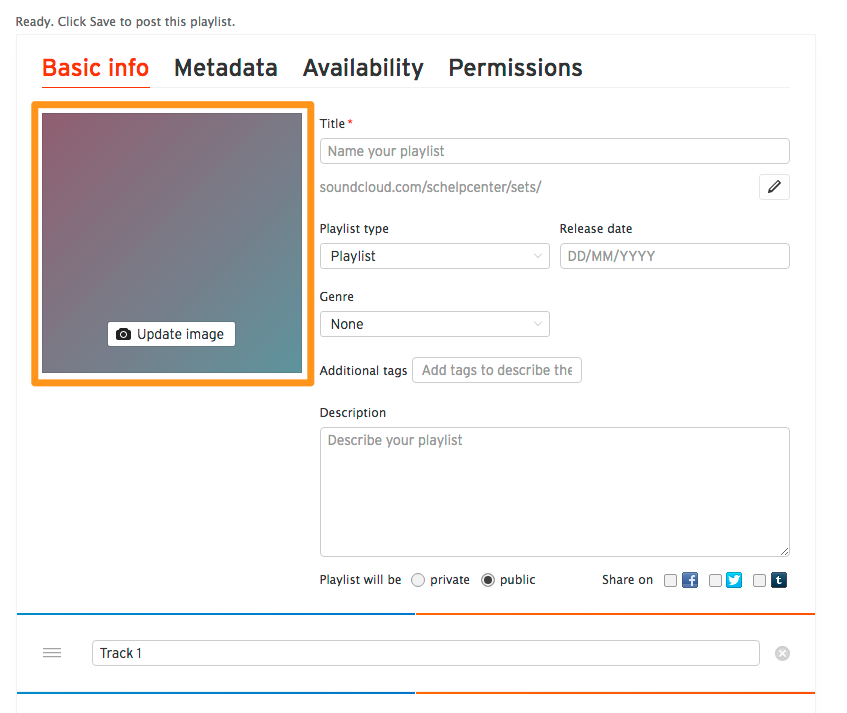Click the drag handle beside Track 1
Viewport: 847px width, 713px height.
[x=52, y=653]
